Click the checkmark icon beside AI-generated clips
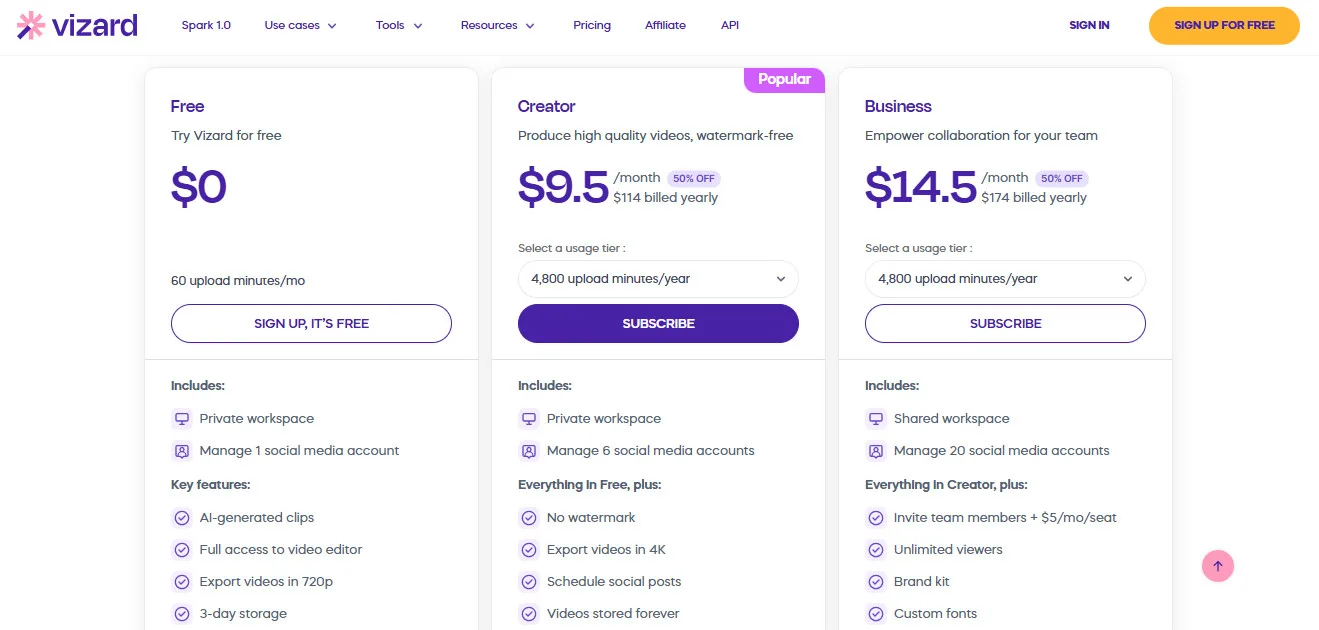 (x=182, y=517)
